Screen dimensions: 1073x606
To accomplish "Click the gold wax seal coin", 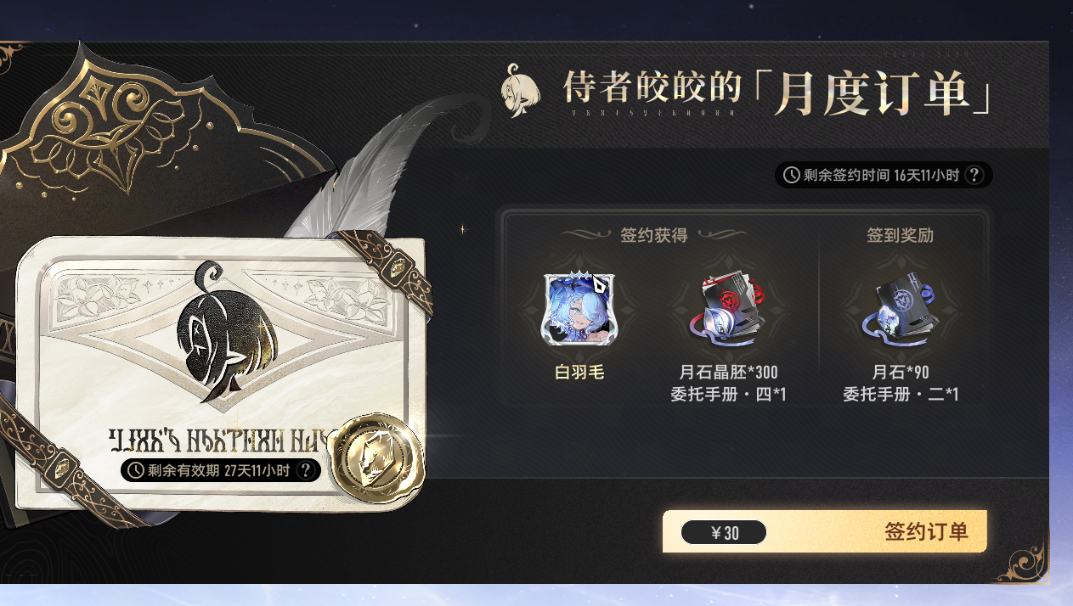I will [x=377, y=458].
